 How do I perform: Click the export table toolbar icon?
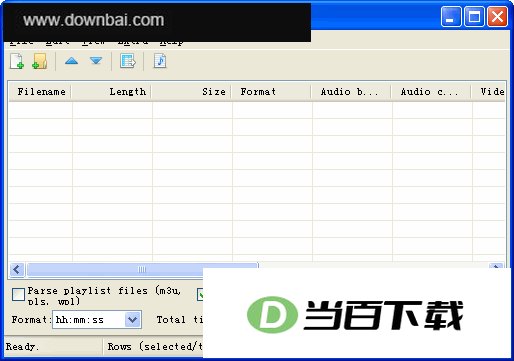coord(128,61)
